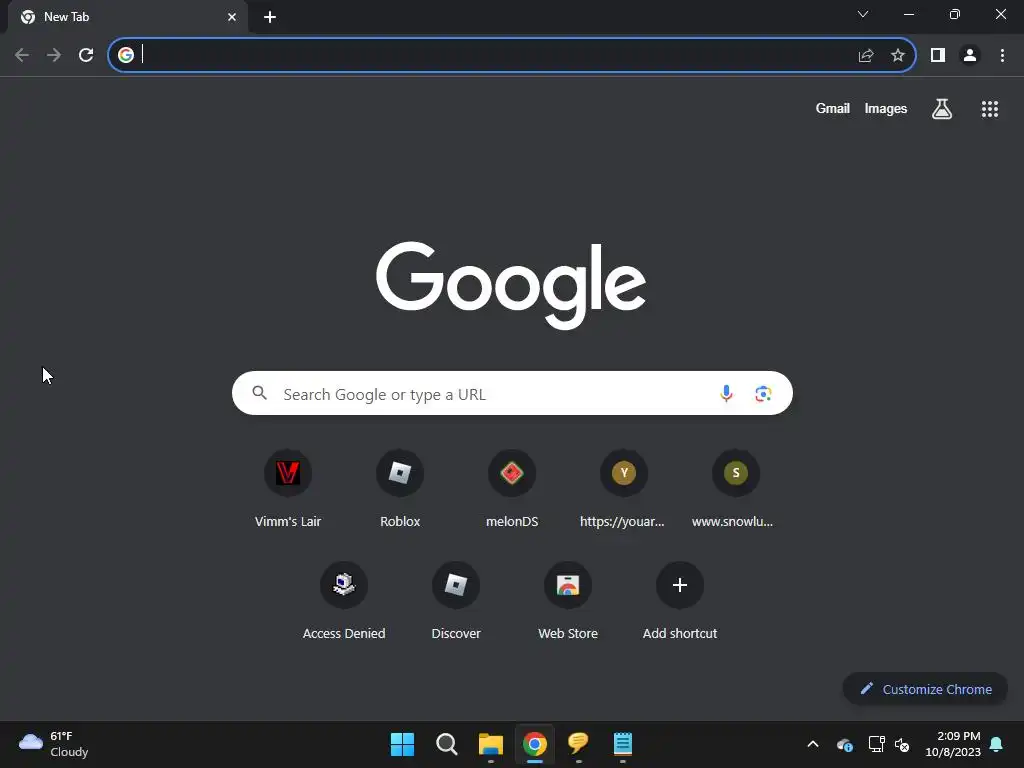Open Web Store shortcut
1024x768 pixels.
(568, 600)
